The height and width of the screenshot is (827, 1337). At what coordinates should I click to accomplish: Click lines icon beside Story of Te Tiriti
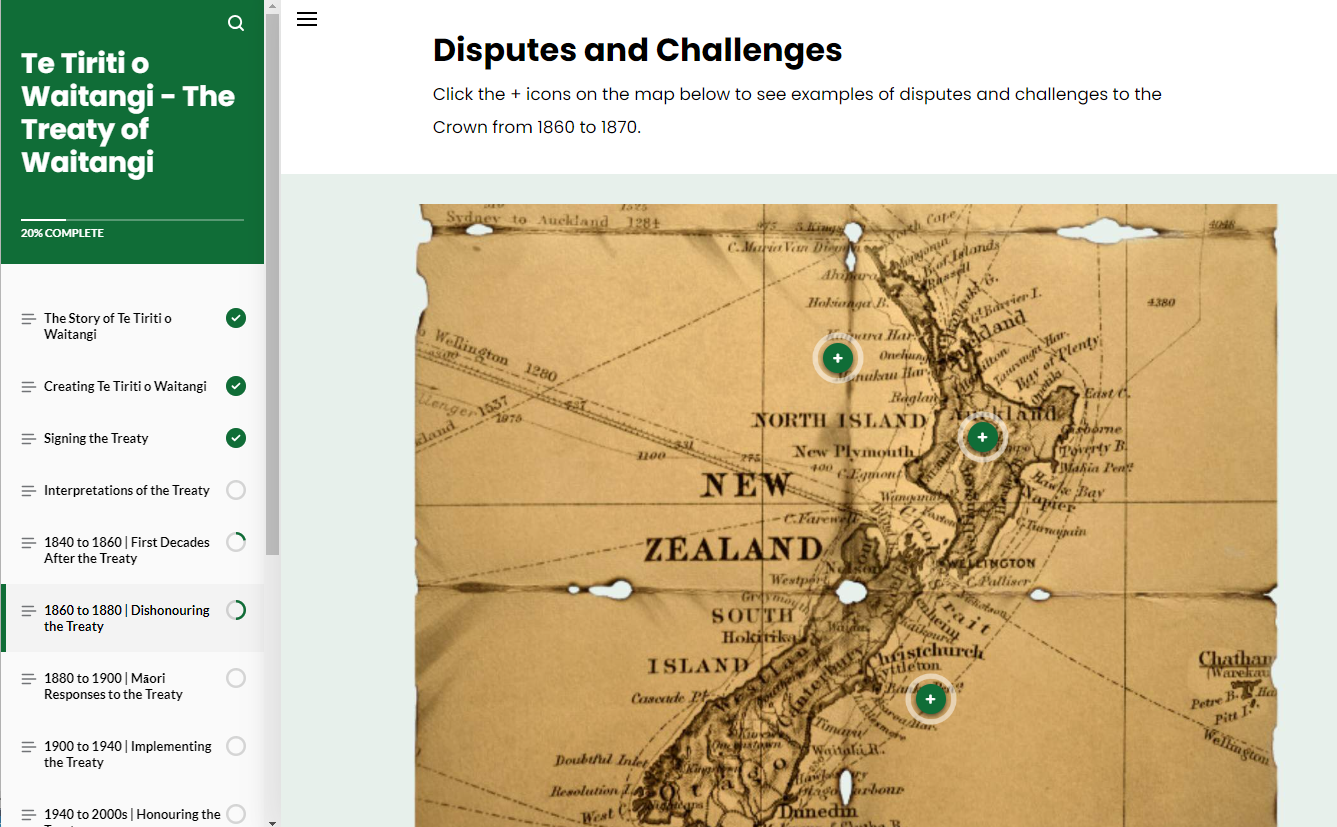tap(28, 319)
